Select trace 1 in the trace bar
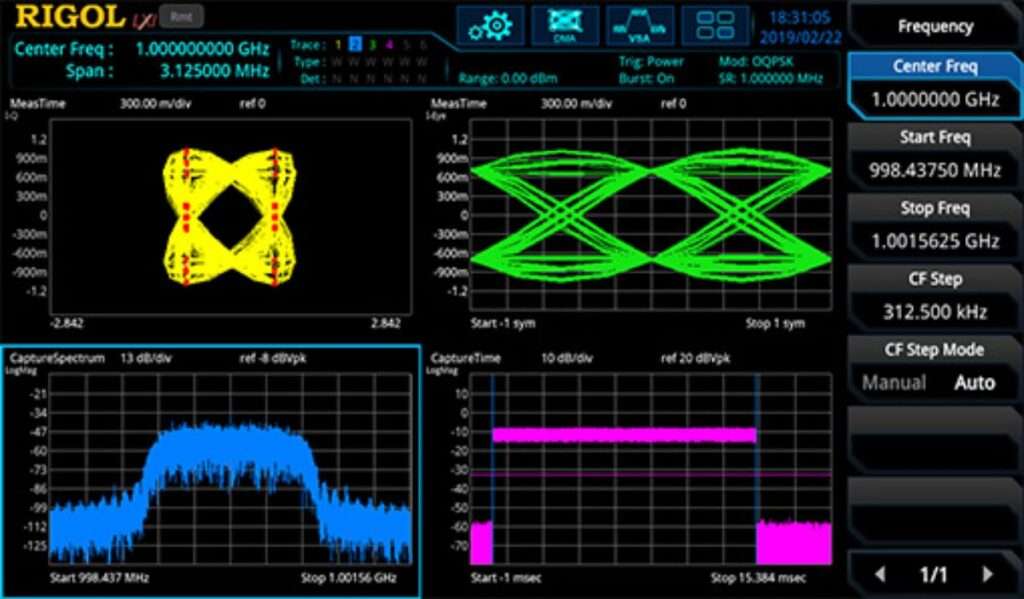Image resolution: width=1024 pixels, height=599 pixels. point(338,45)
